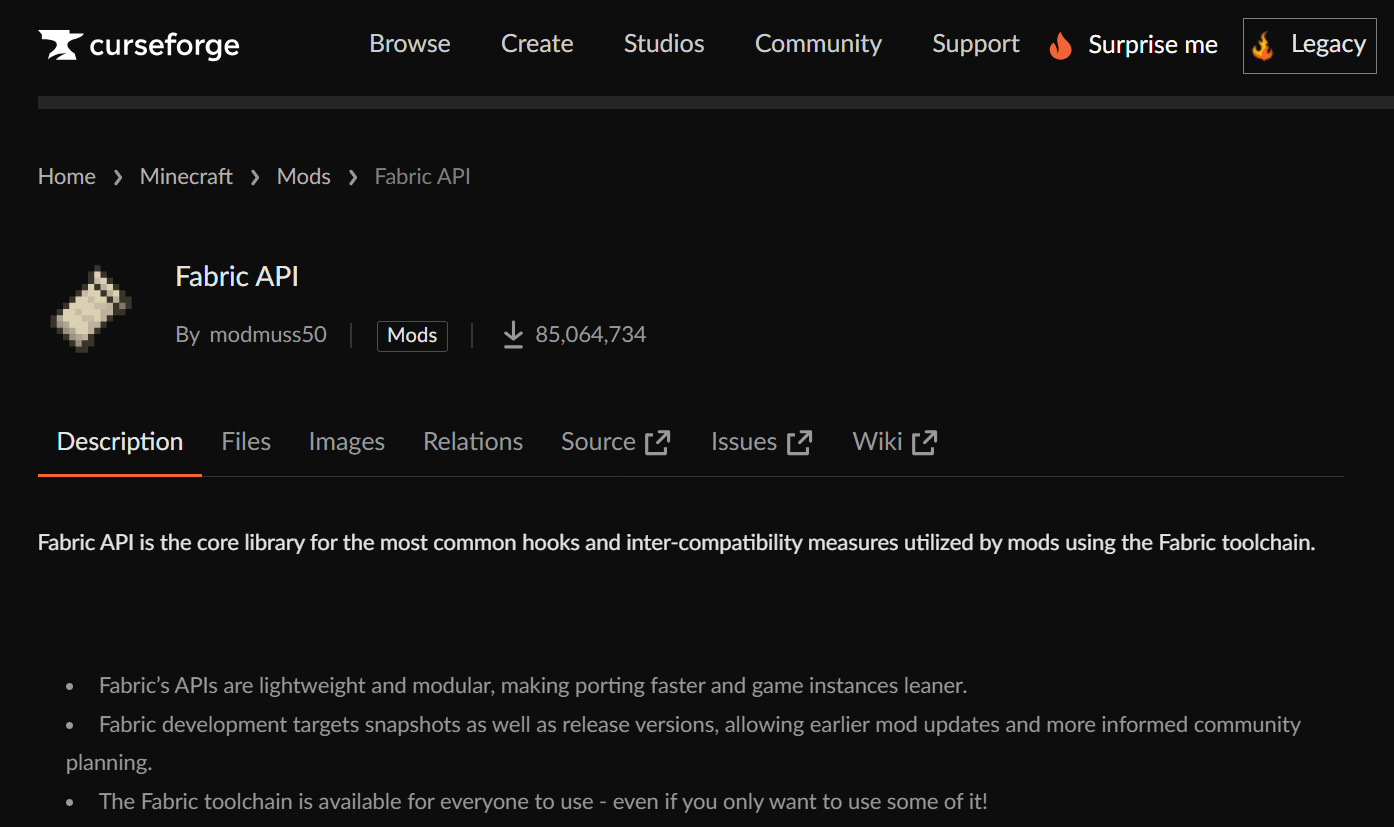Click the download arrow icon
This screenshot has height=827, width=1394.
click(513, 335)
